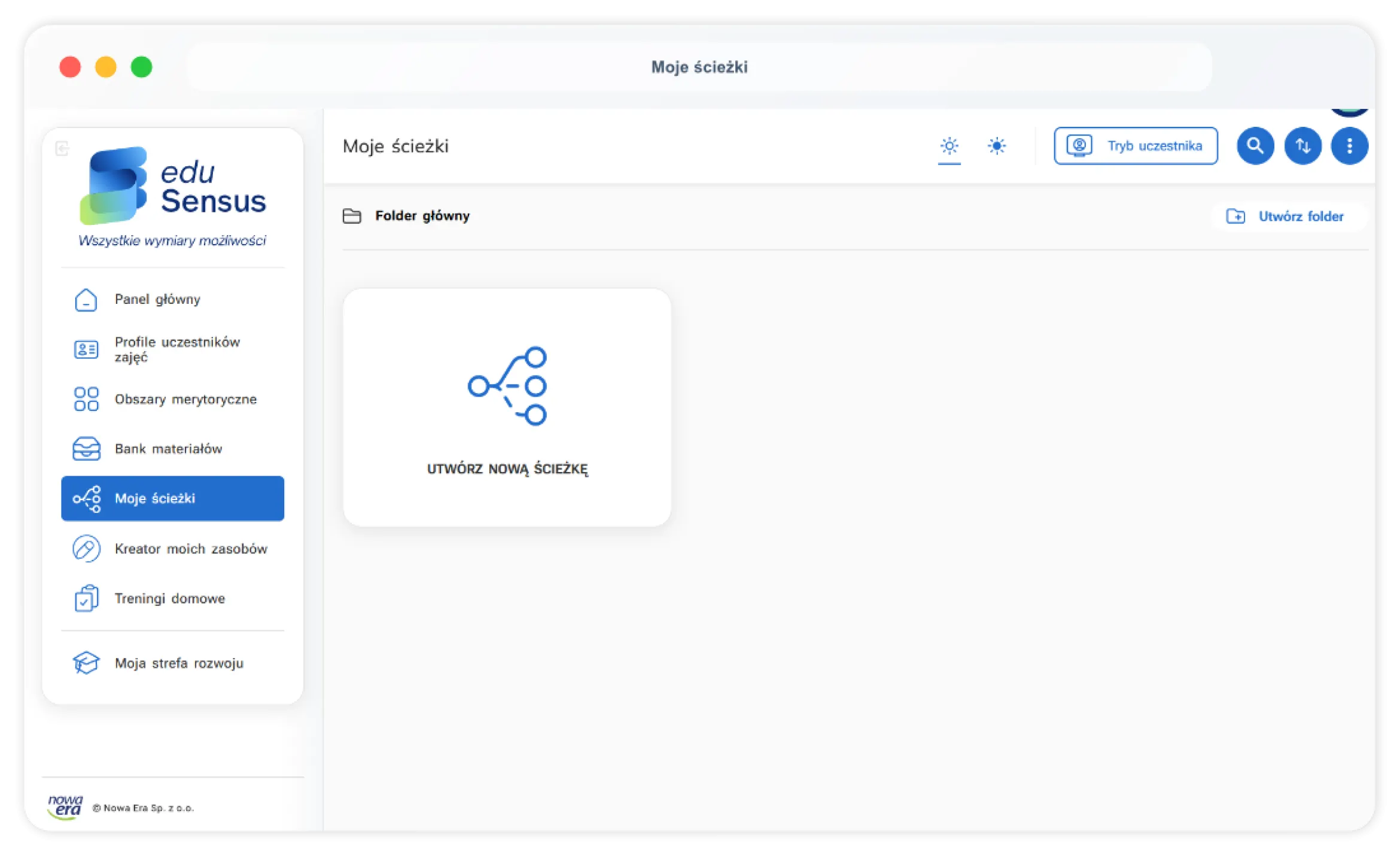Select Moje ścieżki in the sidebar
1400x853 pixels.
[x=172, y=498]
